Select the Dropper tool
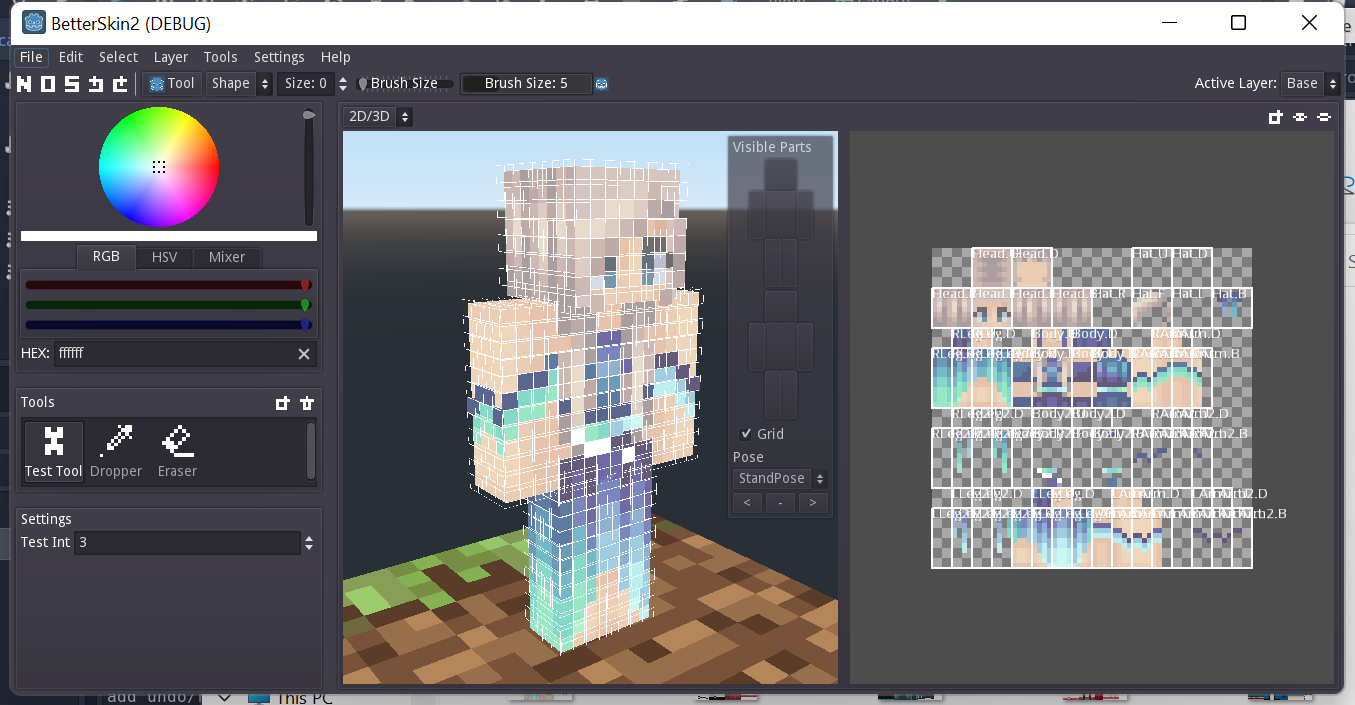1355x705 pixels. pos(116,452)
